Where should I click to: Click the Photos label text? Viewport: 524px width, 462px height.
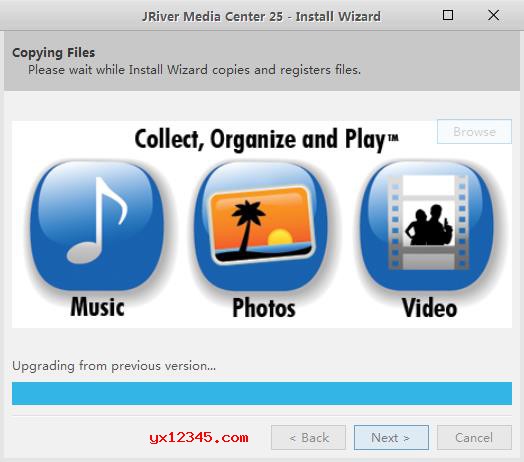pyautogui.click(x=264, y=308)
